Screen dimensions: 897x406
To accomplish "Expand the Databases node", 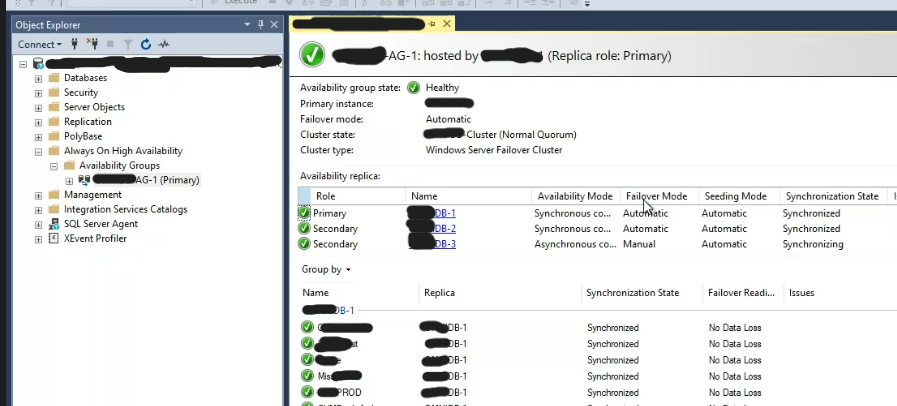I will 38,78.
